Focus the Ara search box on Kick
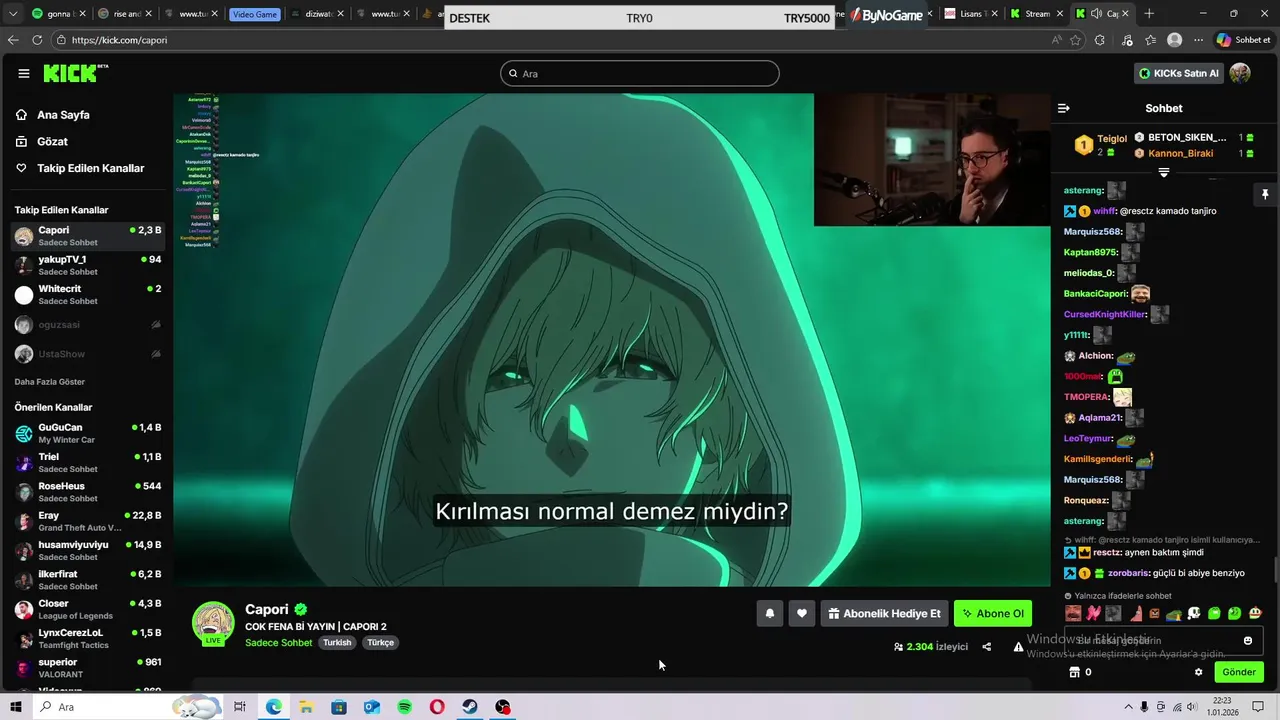 pos(640,73)
